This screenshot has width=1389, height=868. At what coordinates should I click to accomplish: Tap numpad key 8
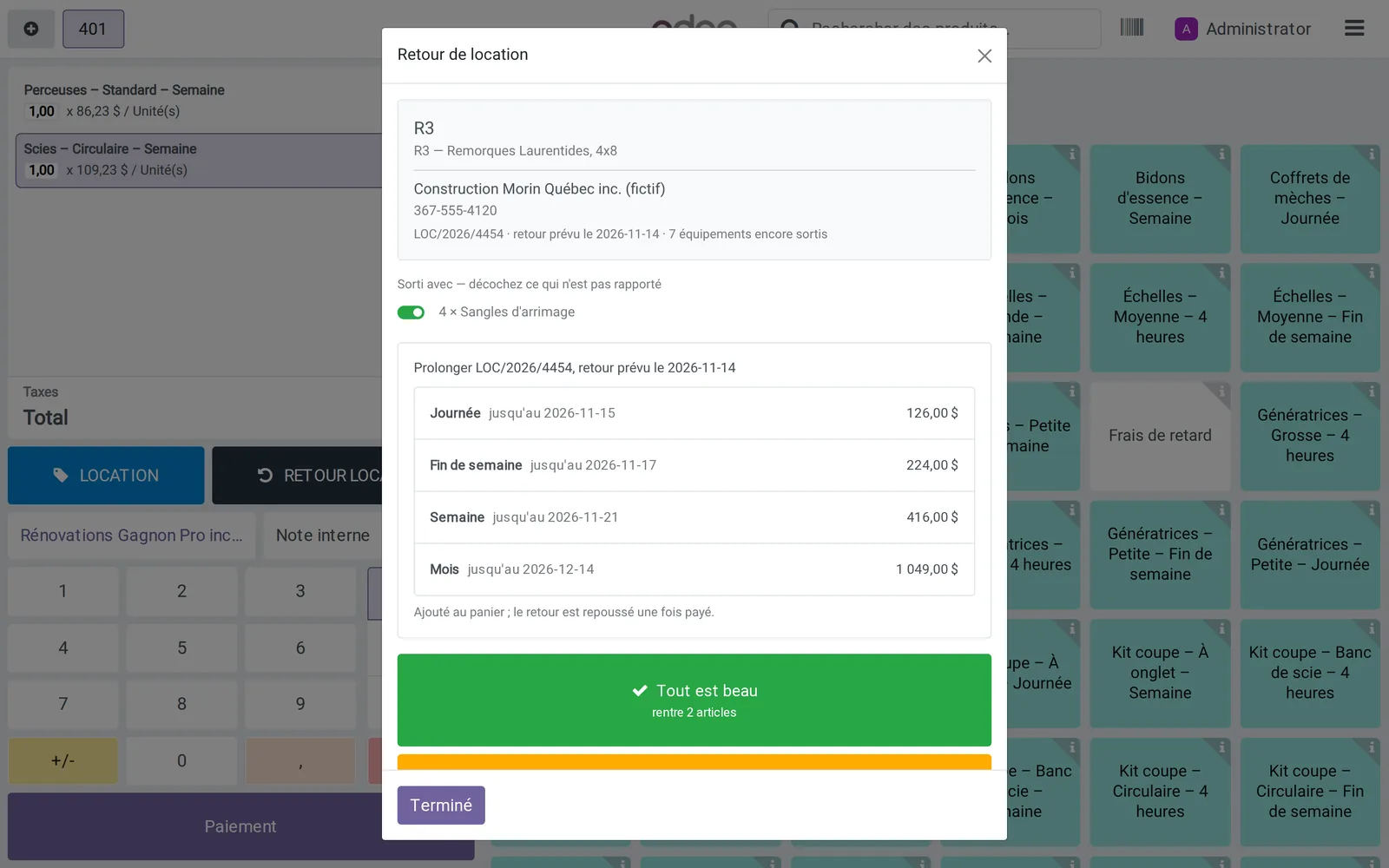[181, 704]
